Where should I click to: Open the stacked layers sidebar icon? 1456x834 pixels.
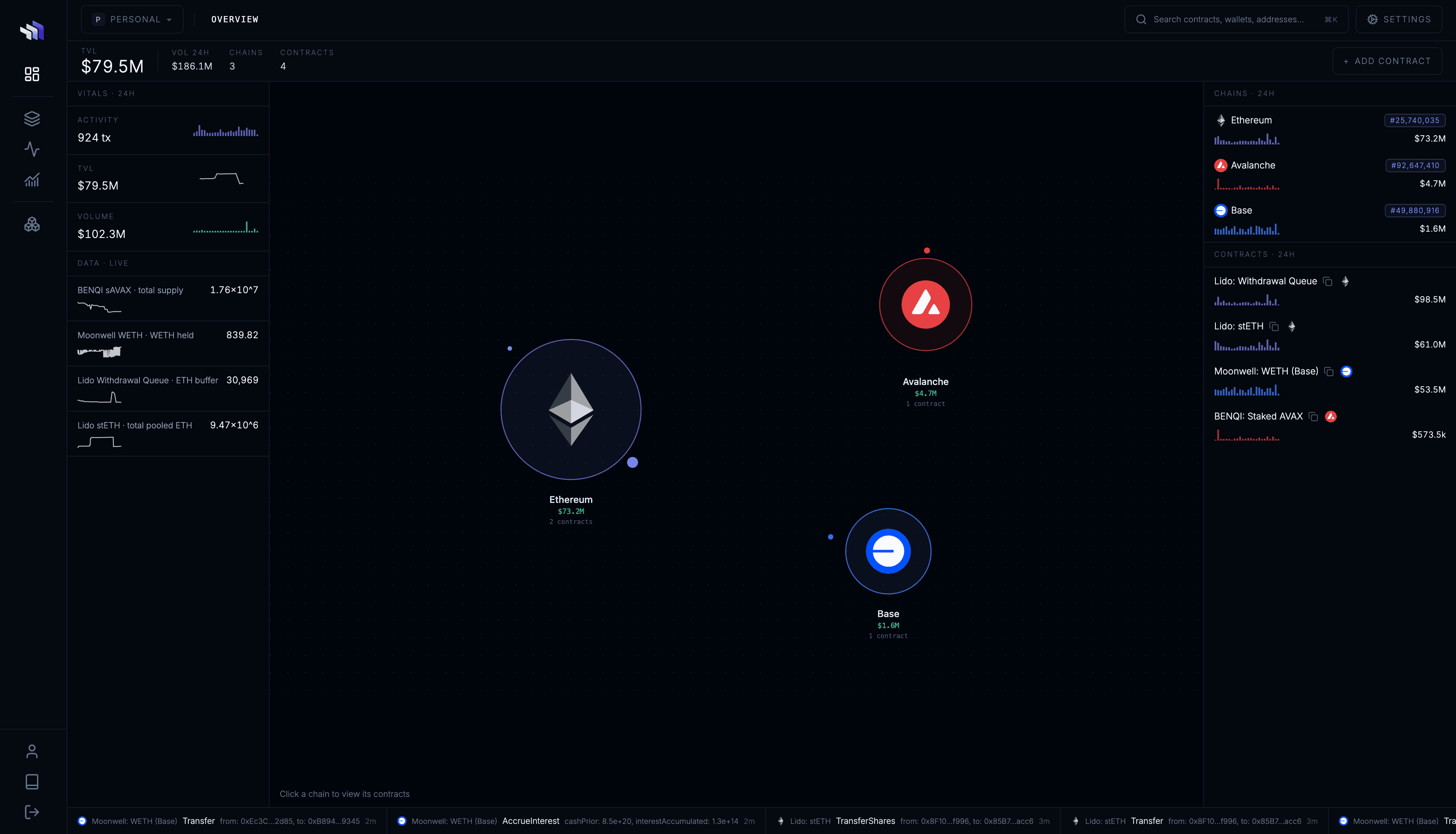pos(32,118)
